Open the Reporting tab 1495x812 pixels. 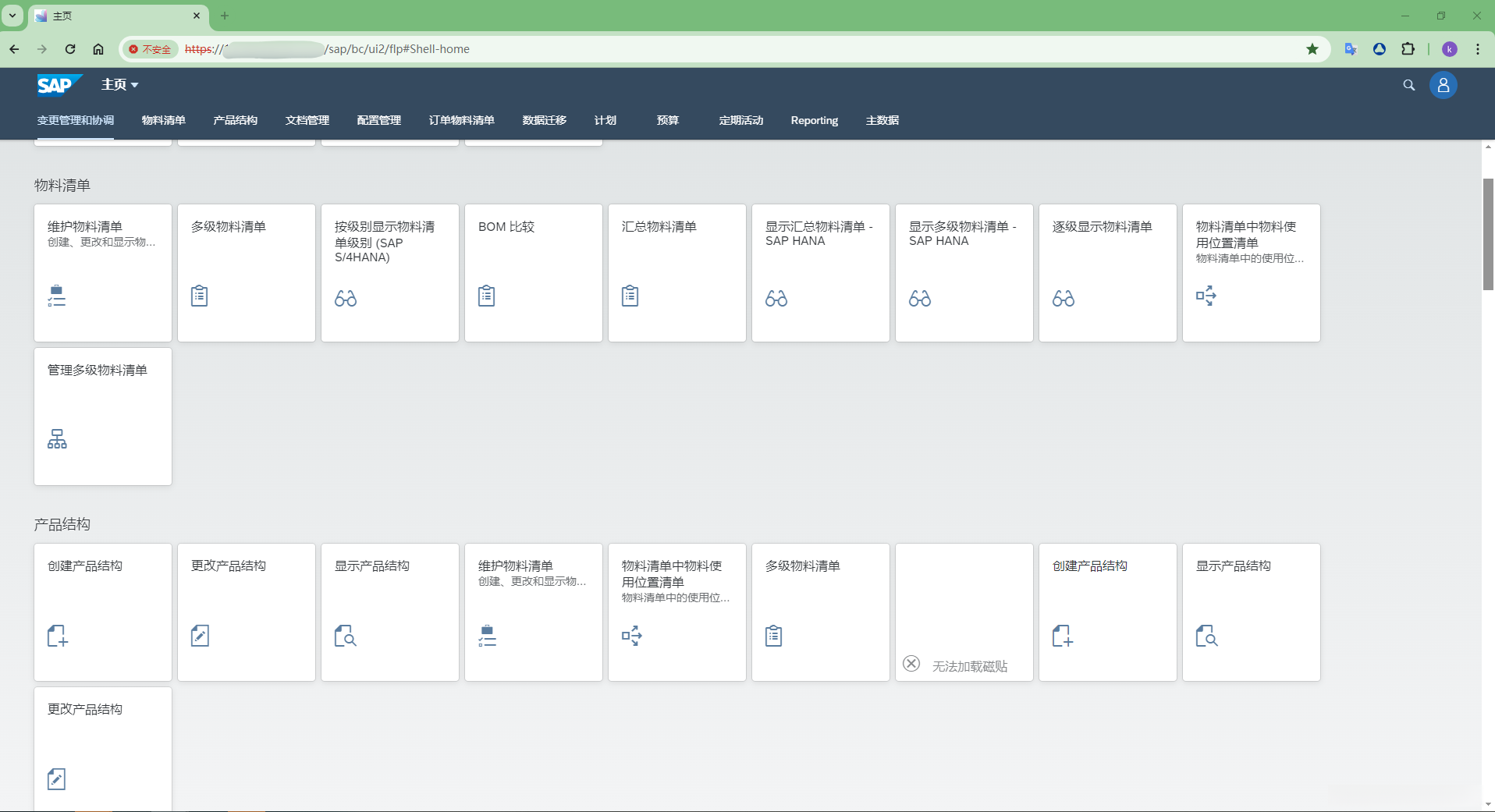815,120
